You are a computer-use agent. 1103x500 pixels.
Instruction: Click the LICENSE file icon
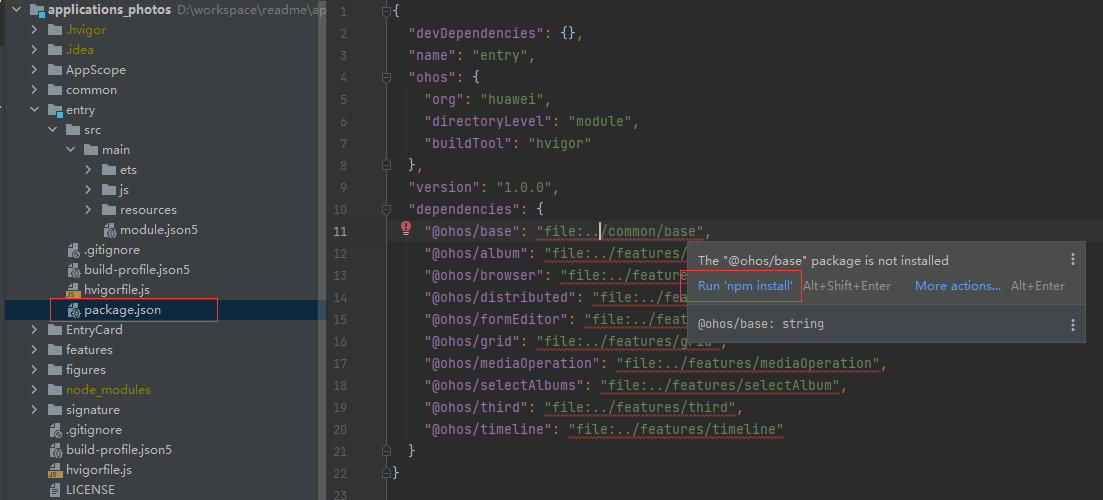[x=56, y=490]
